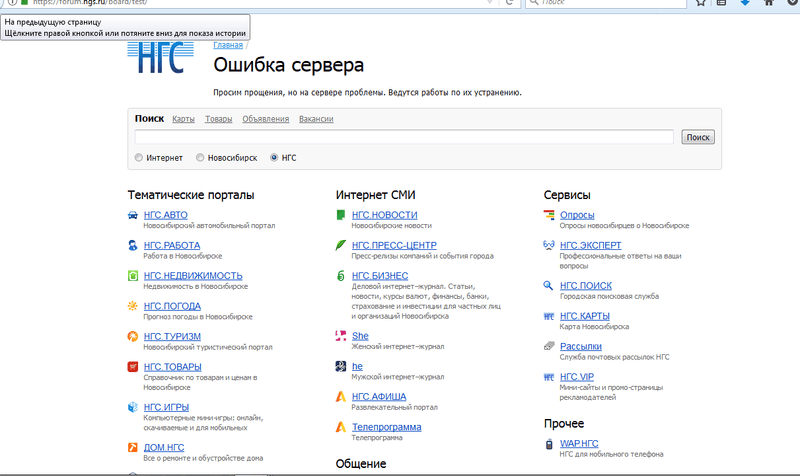Viewport: 800px width, 476px height.
Task: Select the Интернет search scope radio
Action: point(139,158)
